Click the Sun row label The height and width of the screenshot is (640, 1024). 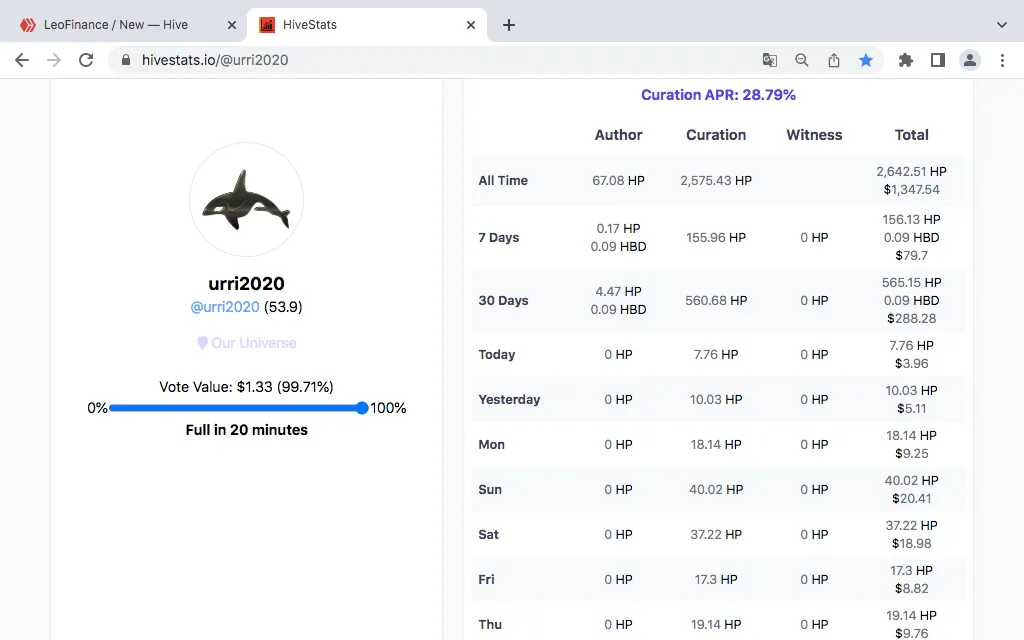490,489
